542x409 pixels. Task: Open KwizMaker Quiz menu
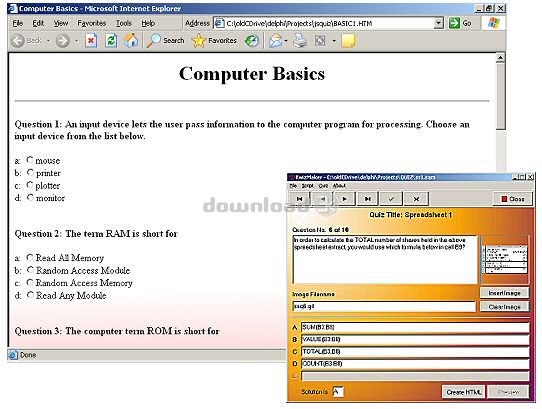coord(323,186)
